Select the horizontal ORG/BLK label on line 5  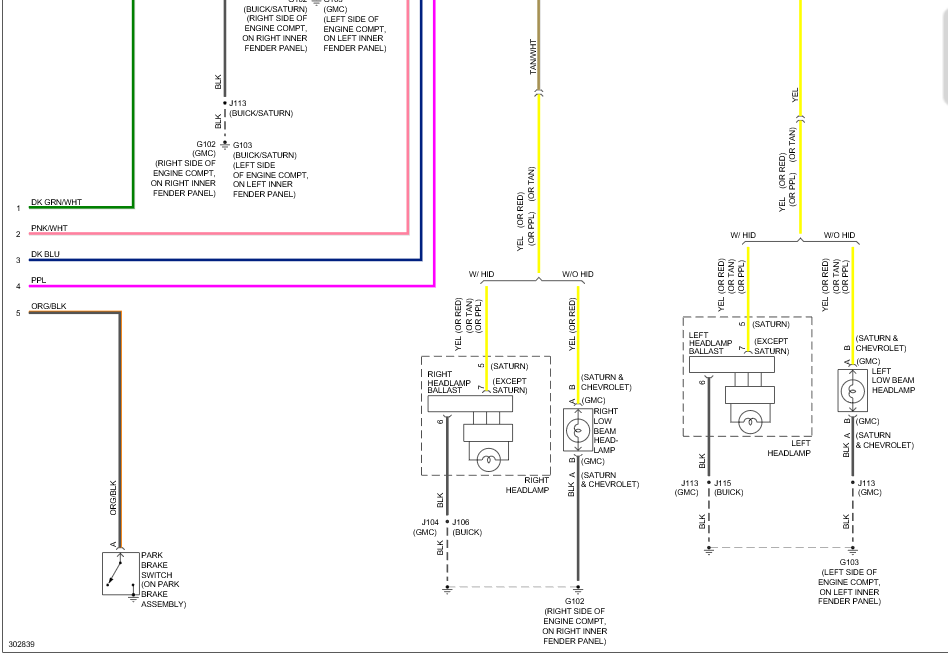tap(49, 306)
